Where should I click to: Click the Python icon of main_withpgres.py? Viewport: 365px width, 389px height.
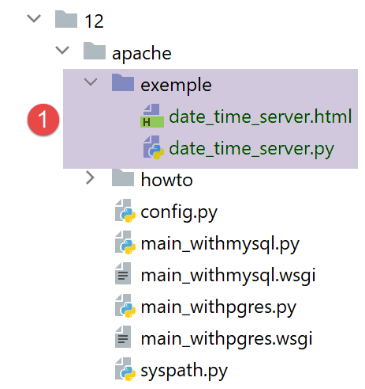tap(125, 305)
